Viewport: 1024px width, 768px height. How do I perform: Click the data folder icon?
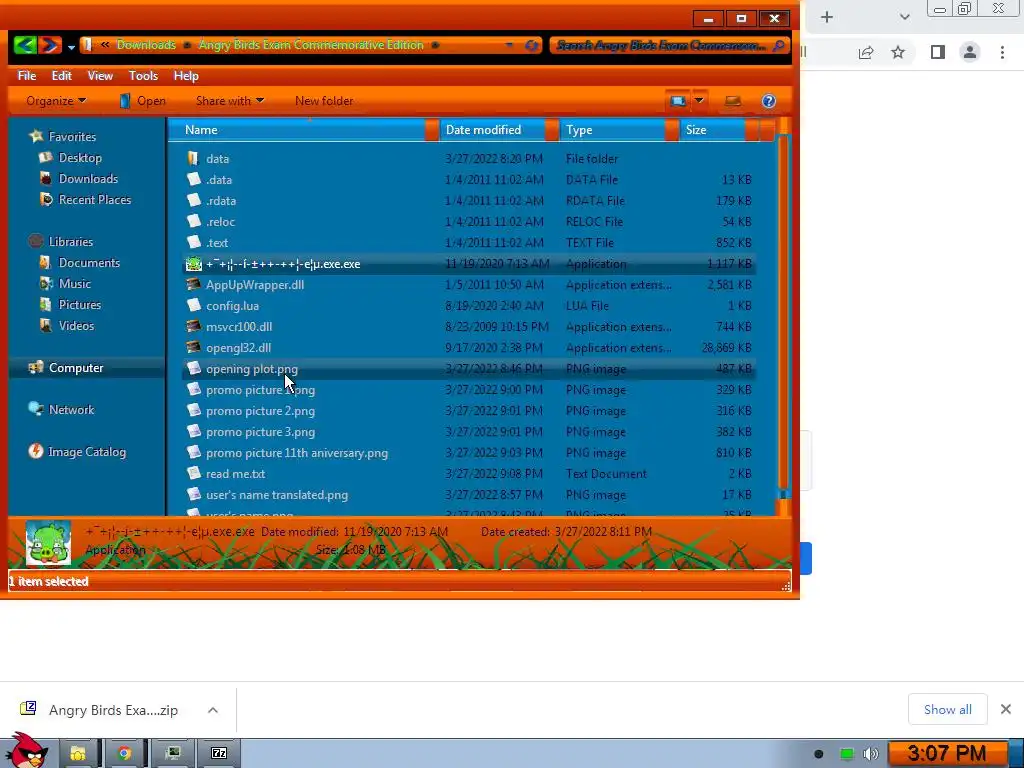point(193,158)
